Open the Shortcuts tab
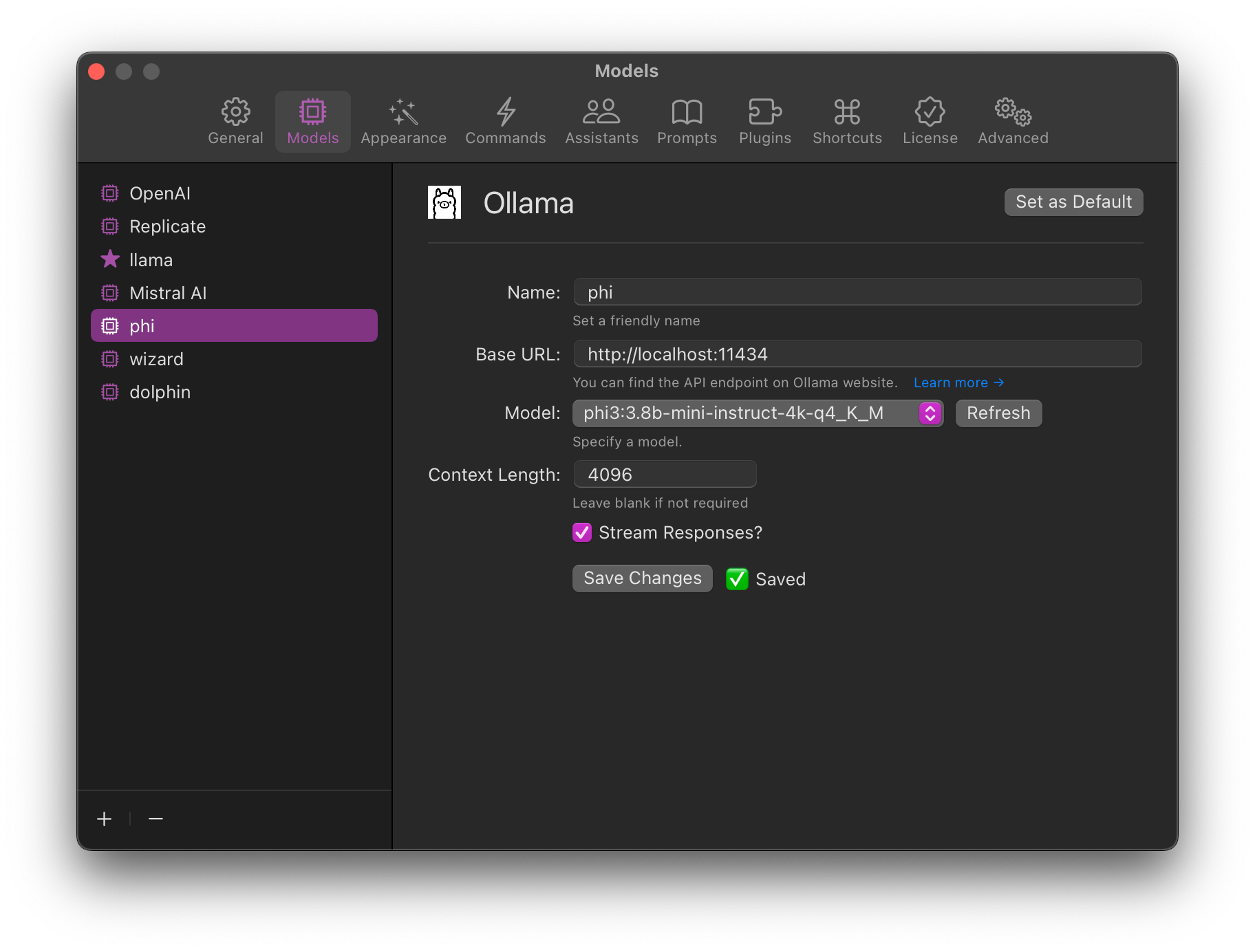The image size is (1255, 952). pyautogui.click(x=847, y=122)
